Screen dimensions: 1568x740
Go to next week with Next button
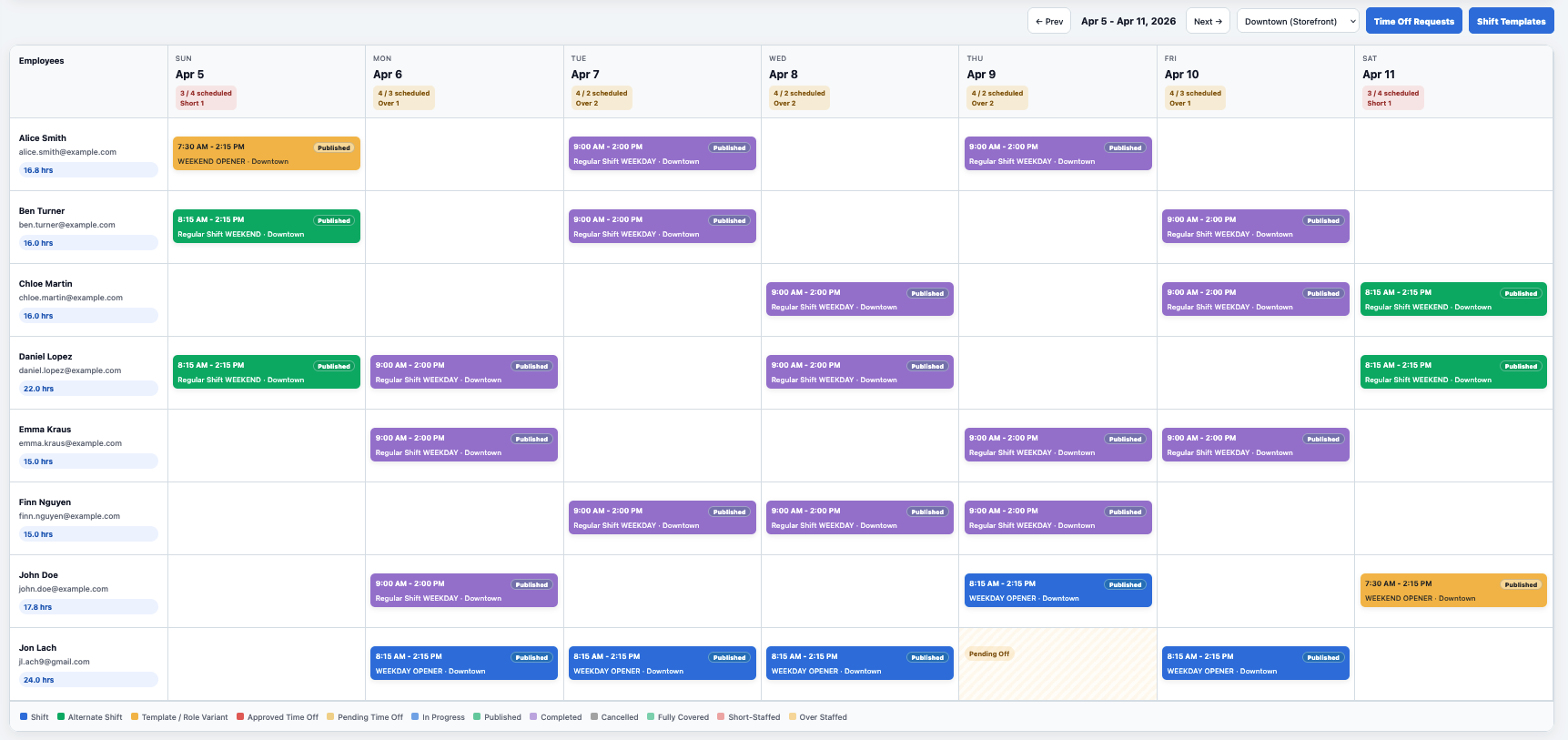1208,21
